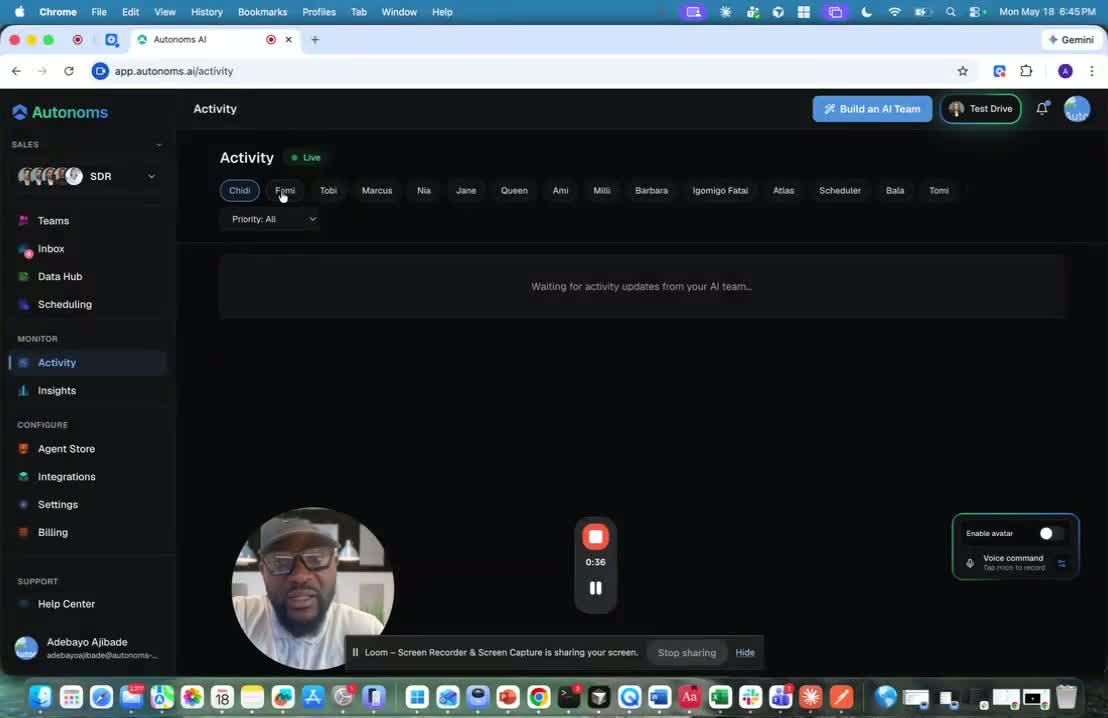1108x718 pixels.
Task: Reload the browser page
Action: click(x=69, y=71)
